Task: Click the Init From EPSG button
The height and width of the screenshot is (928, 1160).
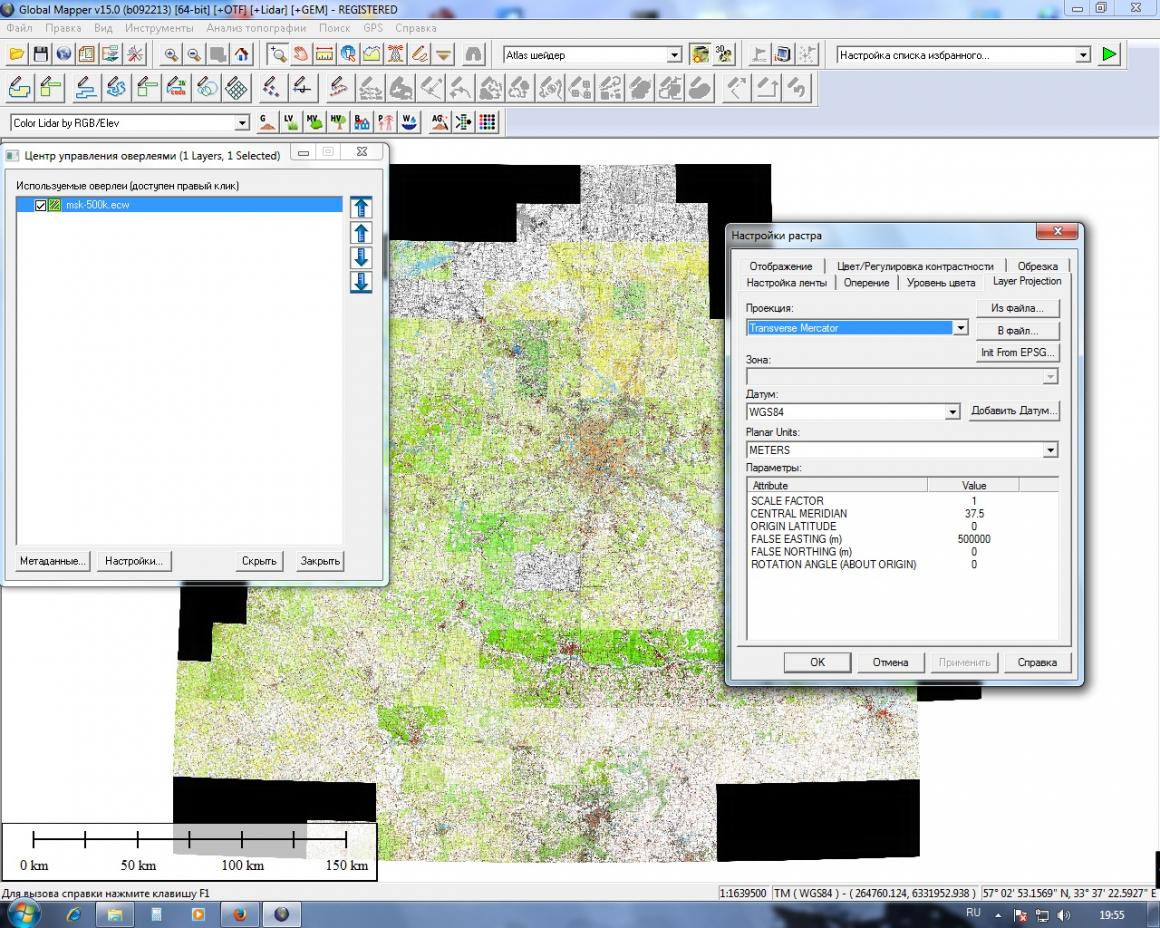Action: pyautogui.click(x=1017, y=353)
